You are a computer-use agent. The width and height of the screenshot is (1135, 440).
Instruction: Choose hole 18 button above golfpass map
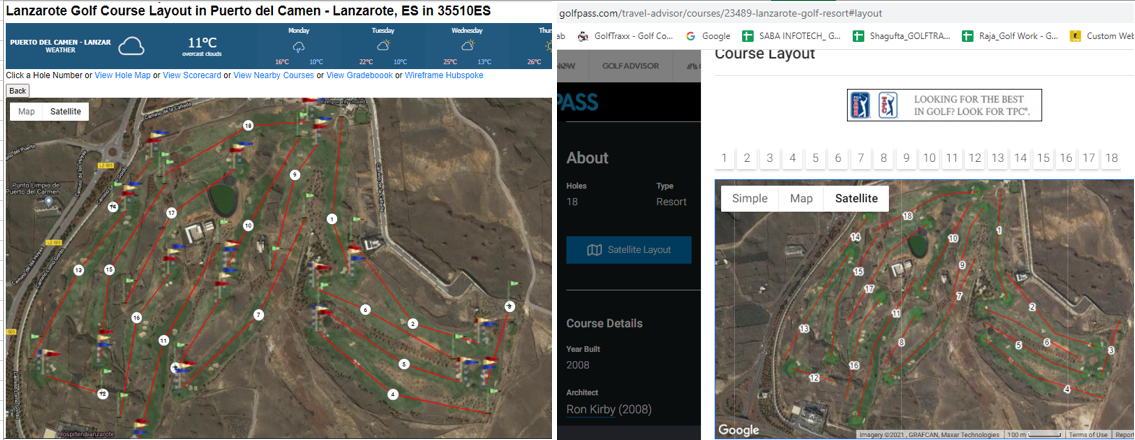[x=1111, y=158]
